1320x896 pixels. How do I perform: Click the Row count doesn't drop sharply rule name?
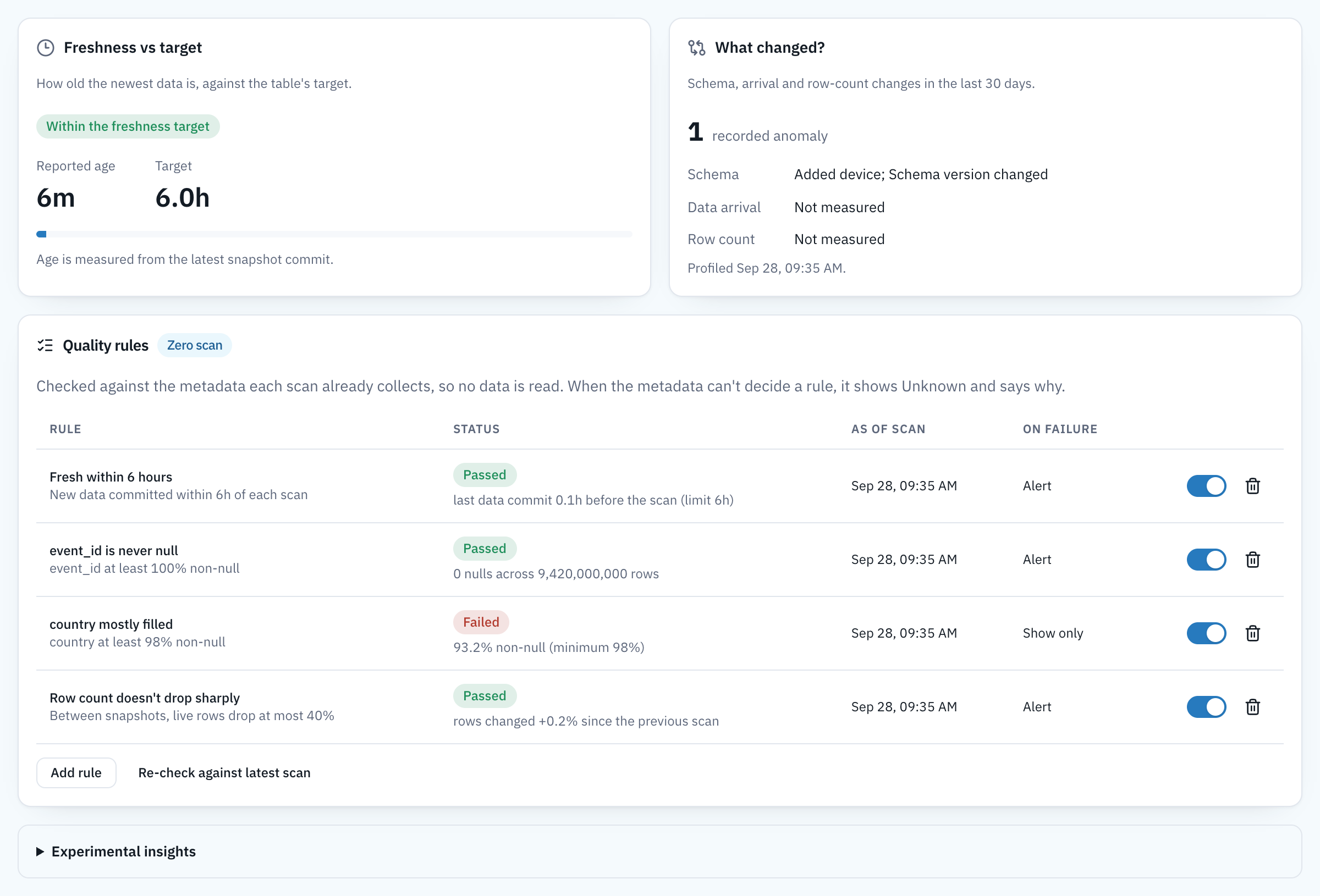[x=145, y=698]
